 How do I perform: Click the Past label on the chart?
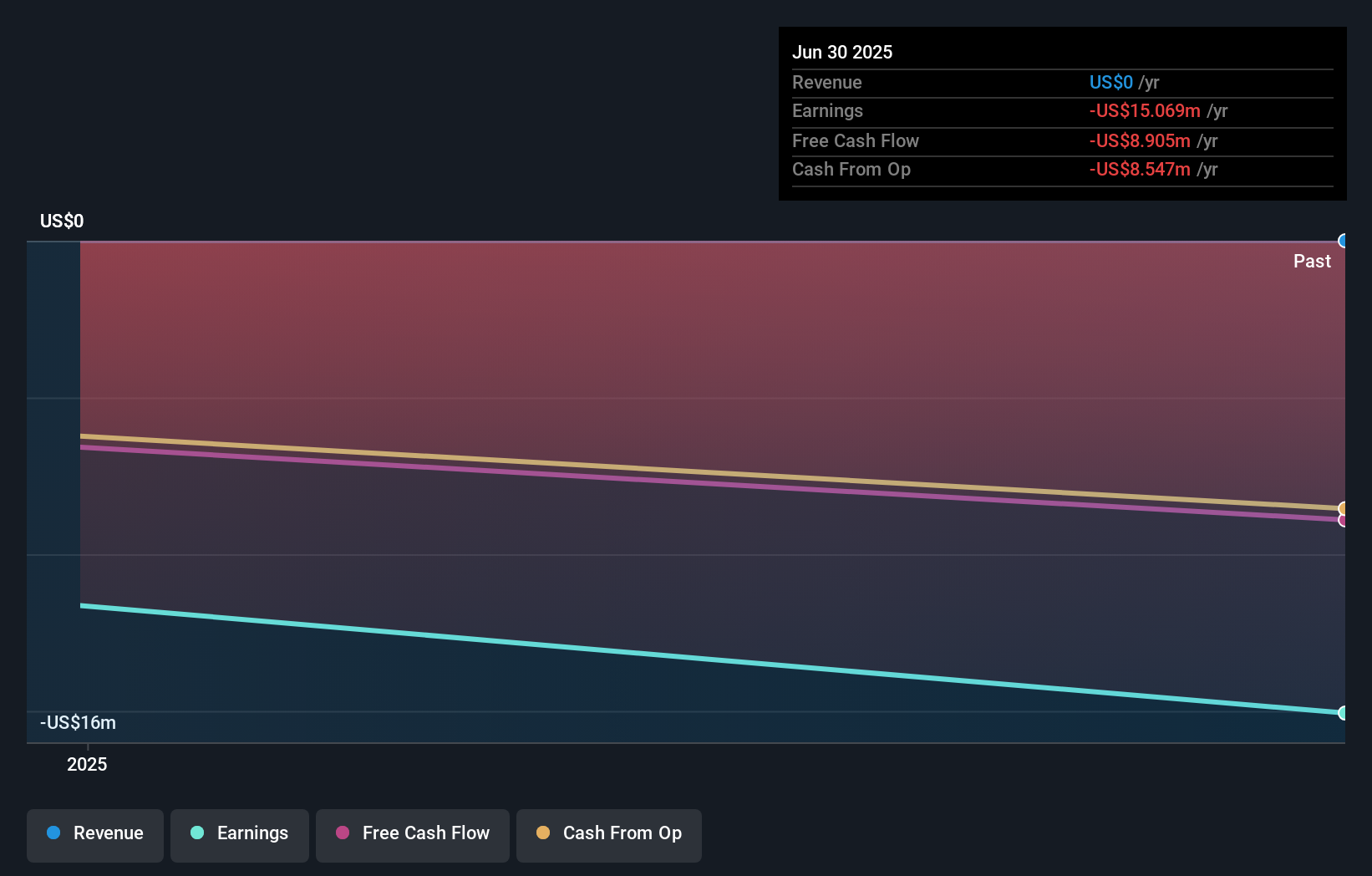(1312, 261)
